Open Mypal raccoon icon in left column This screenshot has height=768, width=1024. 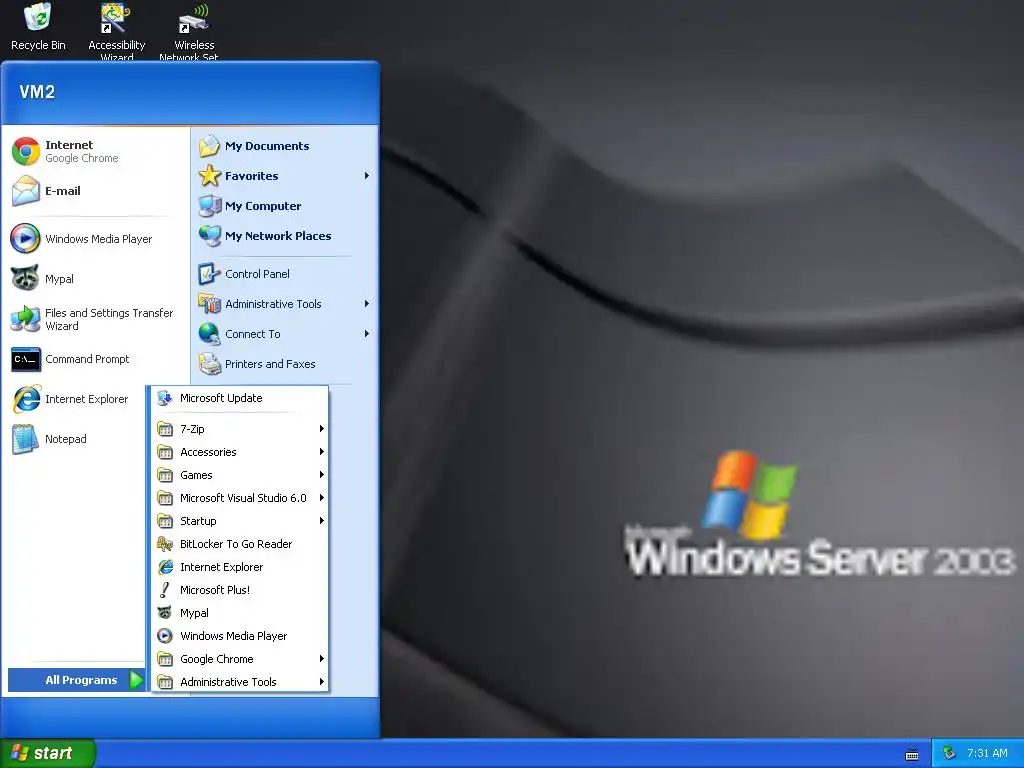(x=25, y=279)
